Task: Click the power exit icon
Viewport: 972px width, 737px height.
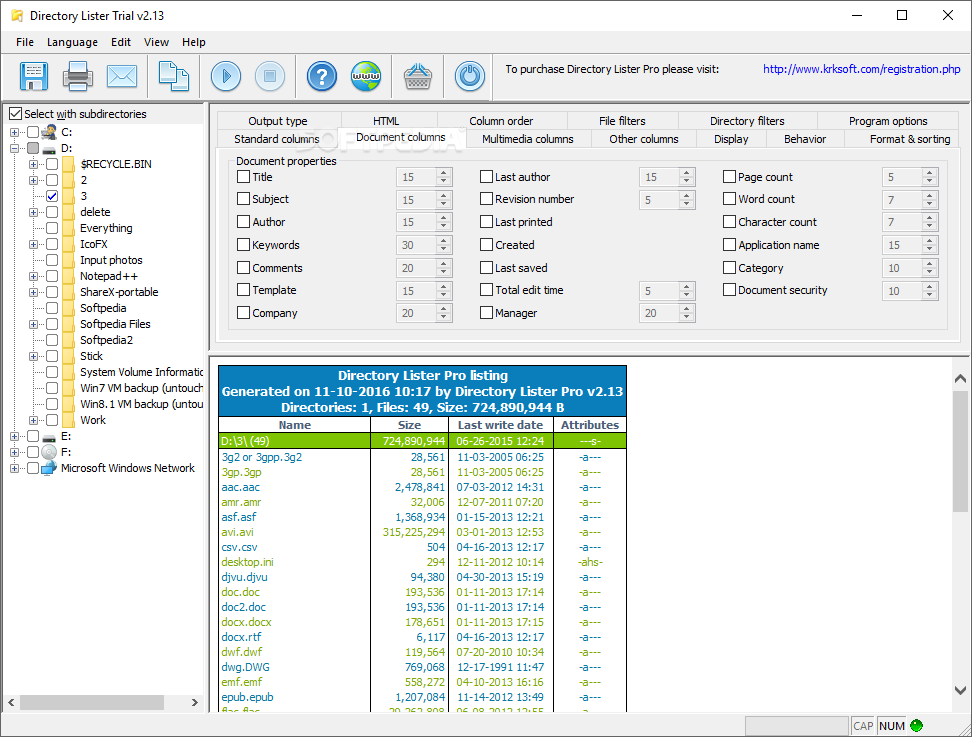Action: pos(470,76)
